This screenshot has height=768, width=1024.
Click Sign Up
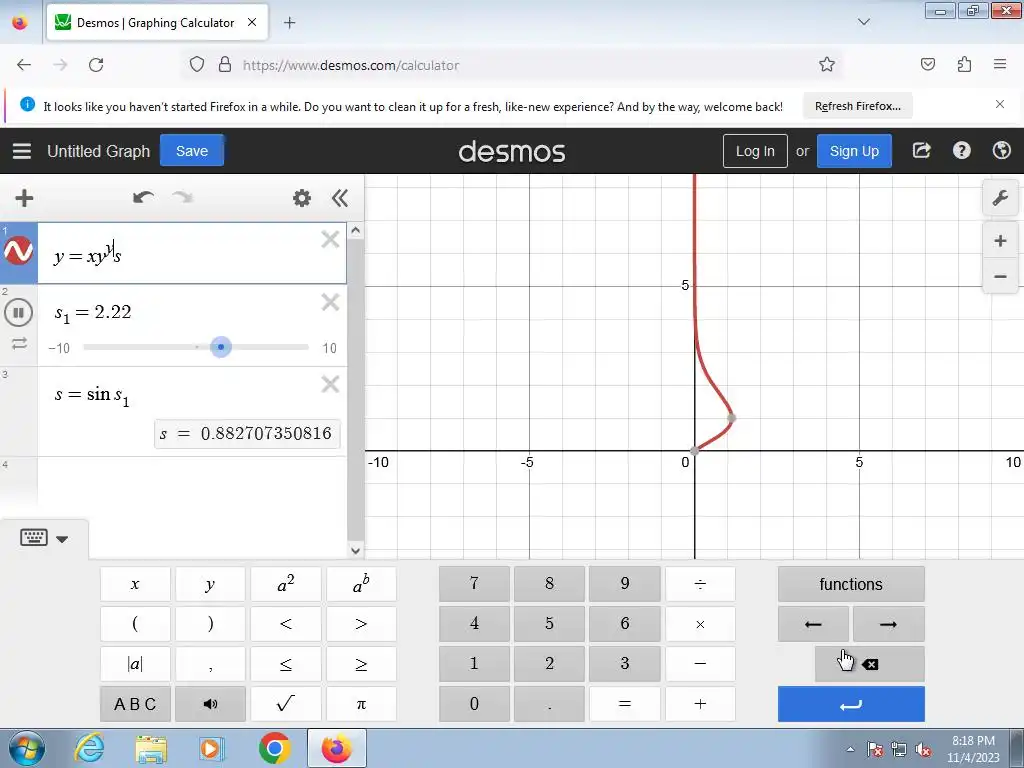click(854, 151)
